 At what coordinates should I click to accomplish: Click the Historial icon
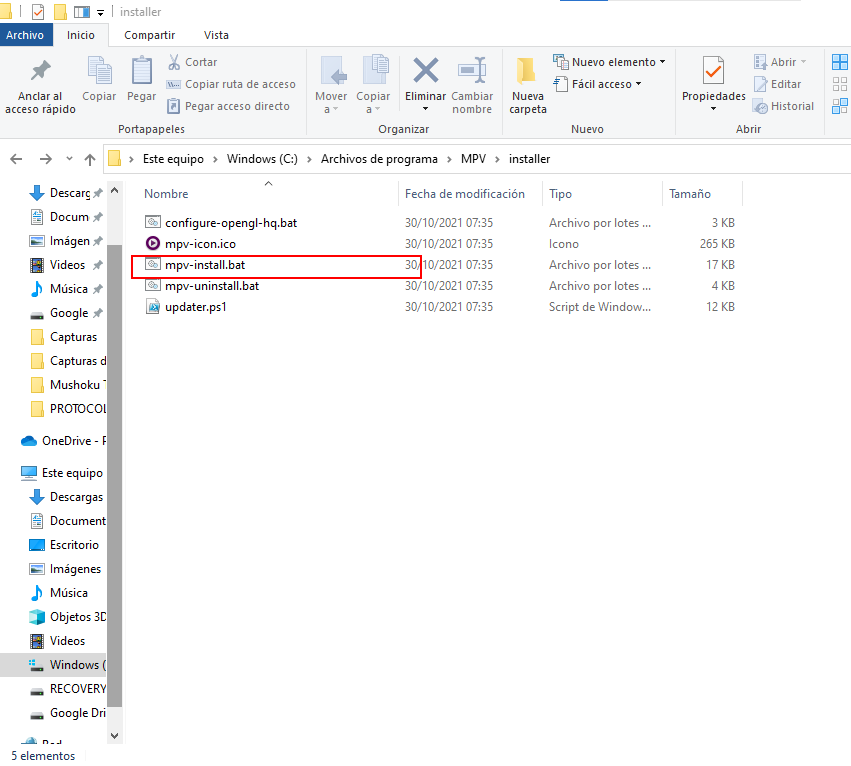[783, 105]
